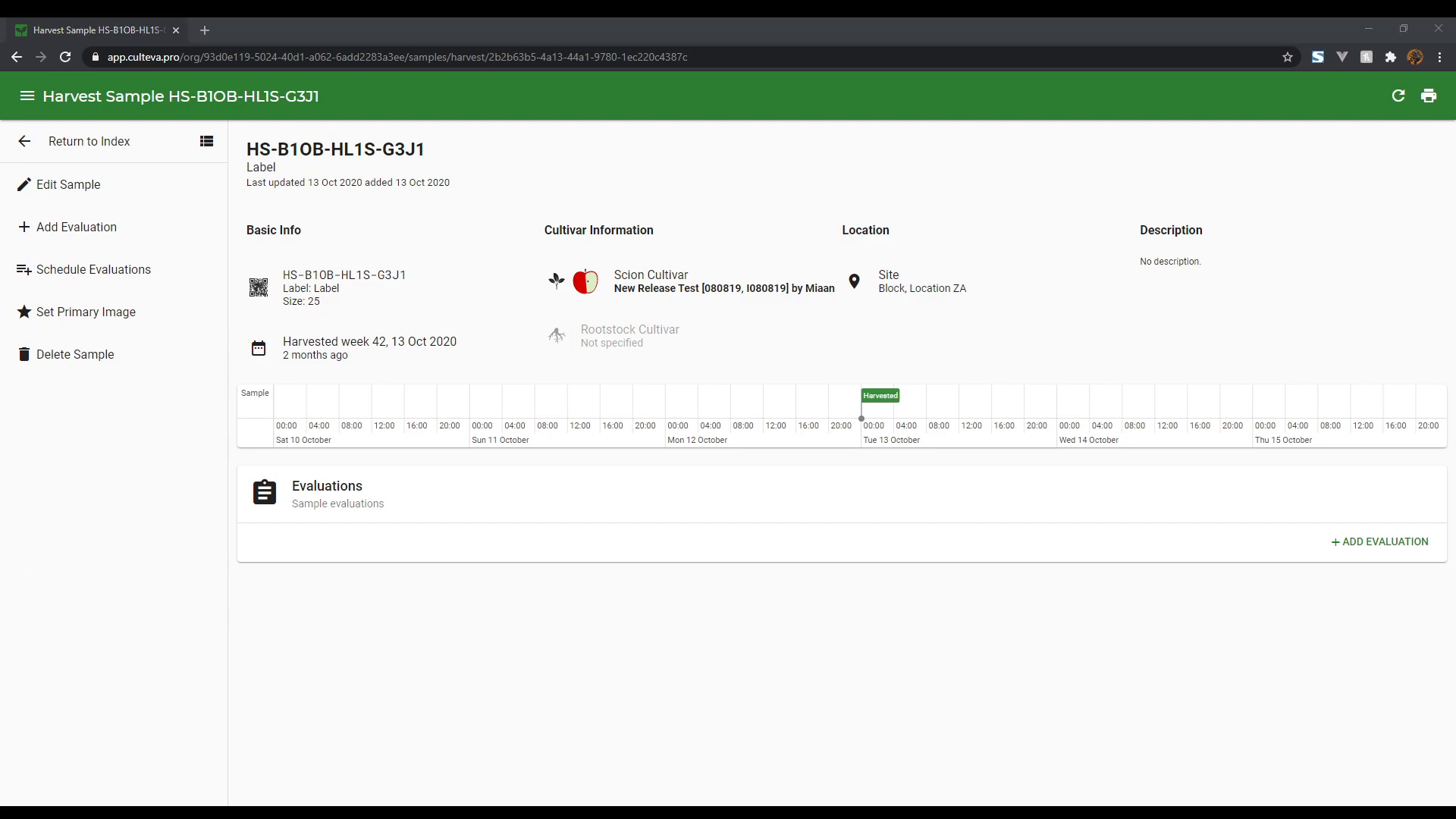Refresh the sample data in green header
The height and width of the screenshot is (819, 1456).
[x=1399, y=96]
